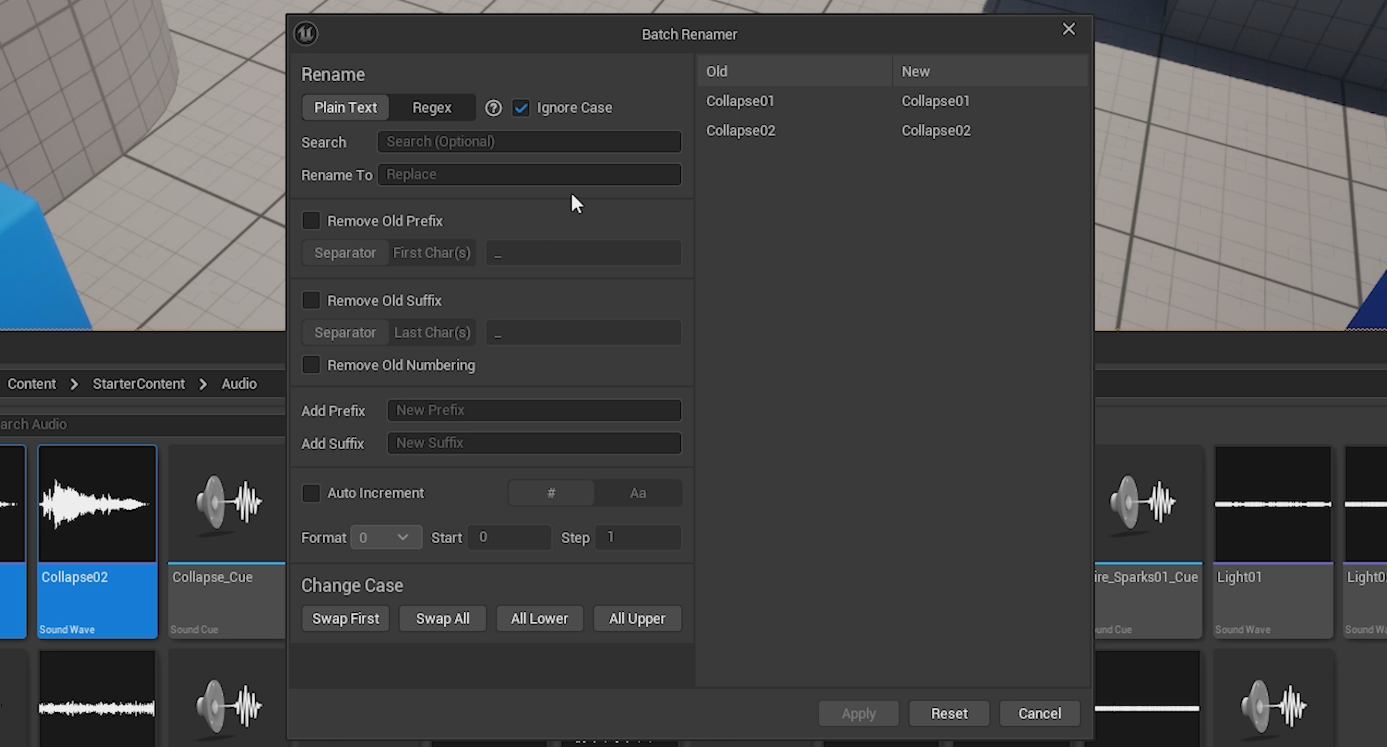The width and height of the screenshot is (1387, 747).
Task: Click the Unreal Engine logo in the dialog header
Action: (306, 33)
